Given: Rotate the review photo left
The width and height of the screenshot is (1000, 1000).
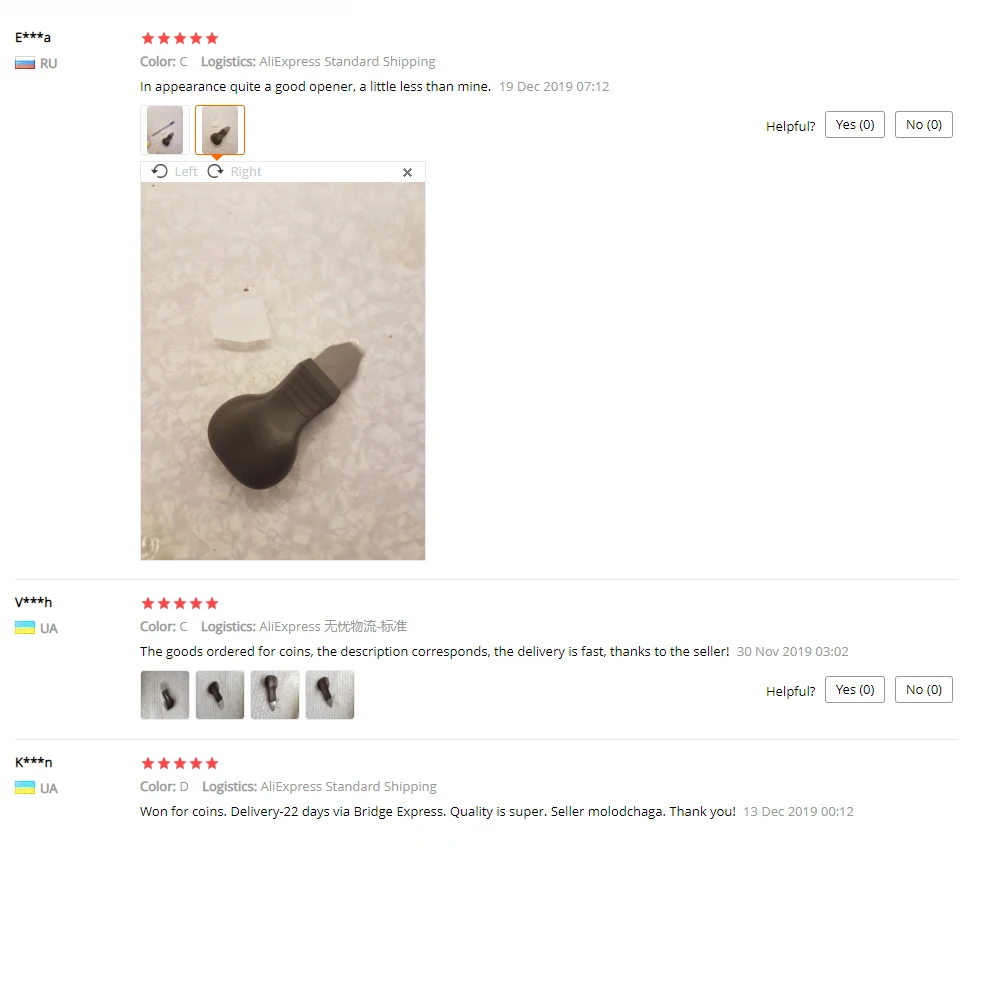Looking at the screenshot, I should pos(175,172).
